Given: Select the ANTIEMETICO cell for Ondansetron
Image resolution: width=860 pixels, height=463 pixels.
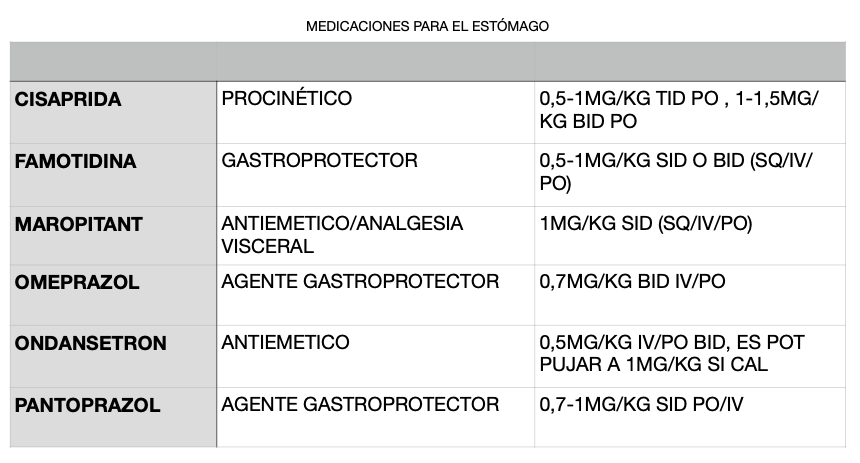Looking at the screenshot, I should (x=376, y=357).
